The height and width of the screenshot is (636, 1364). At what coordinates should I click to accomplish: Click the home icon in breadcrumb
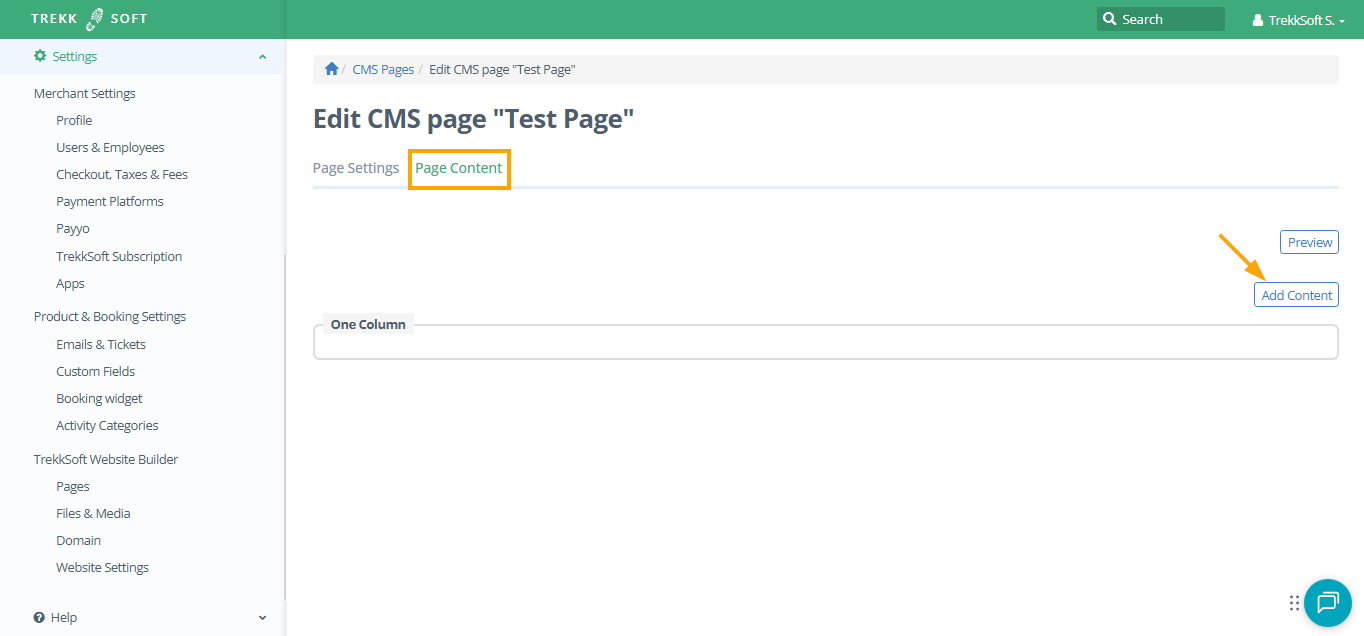[x=332, y=69]
